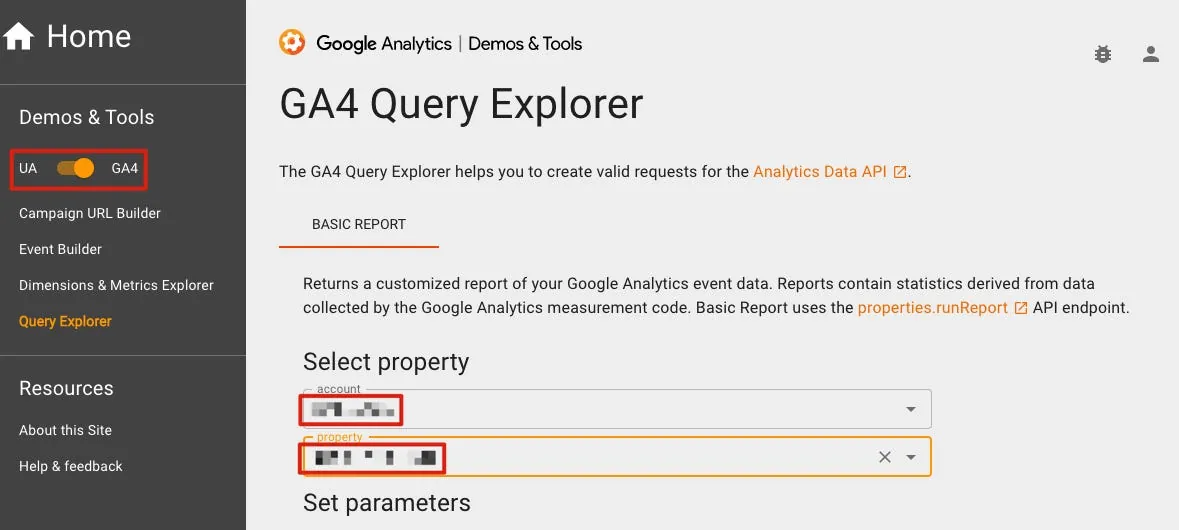Image resolution: width=1179 pixels, height=530 pixels.
Task: Clear the property field with X icon
Action: click(884, 457)
